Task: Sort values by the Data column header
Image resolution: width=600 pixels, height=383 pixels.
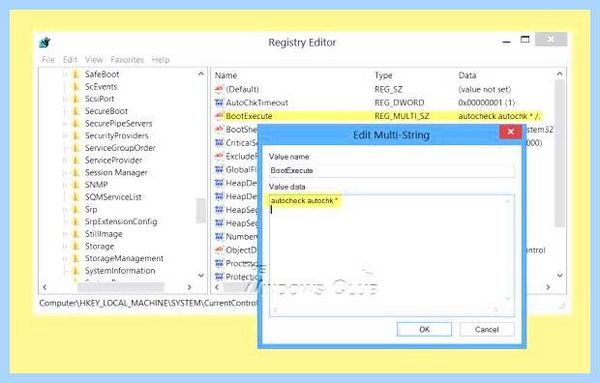Action: [467, 75]
